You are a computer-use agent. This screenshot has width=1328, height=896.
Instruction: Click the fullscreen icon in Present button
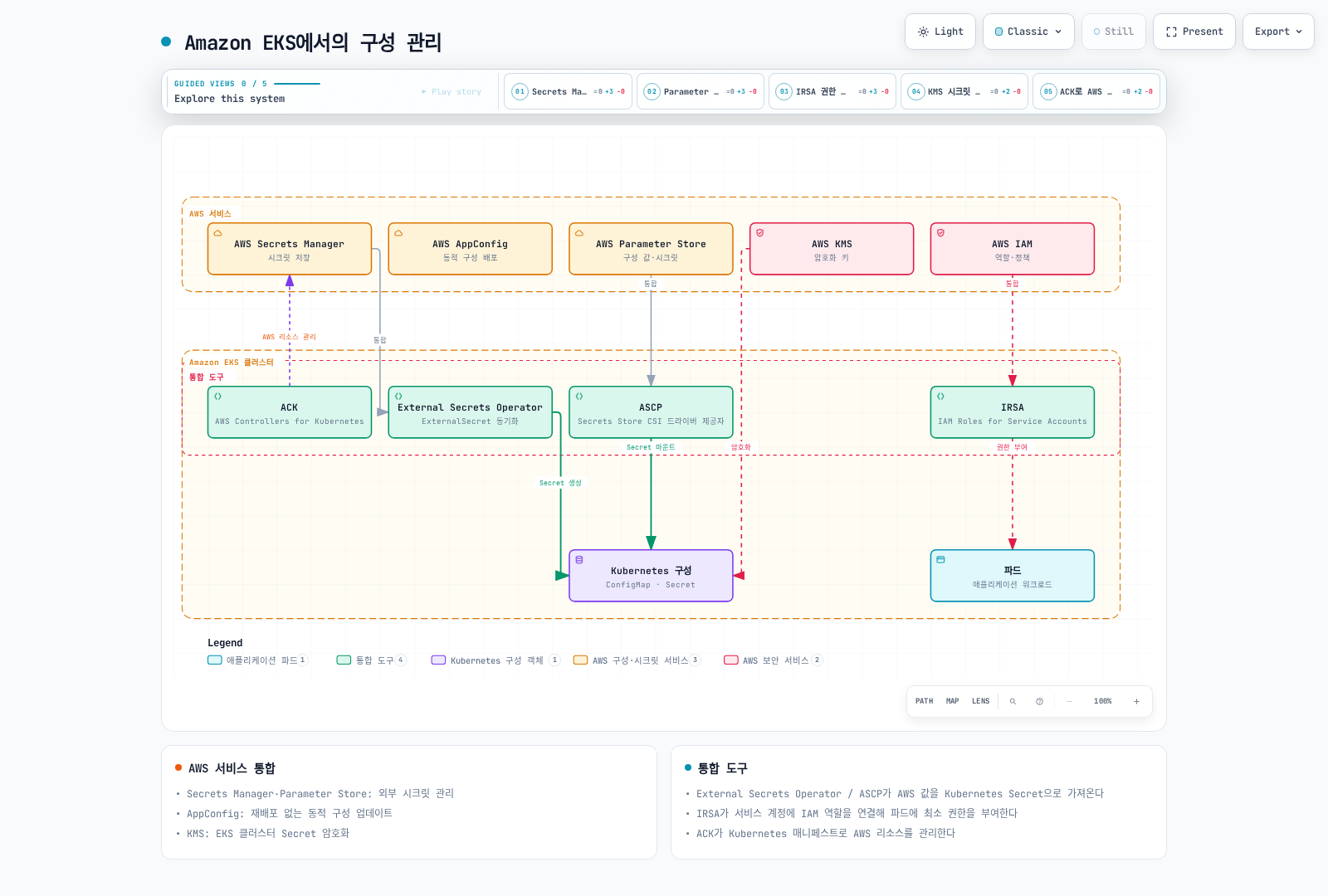point(1171,32)
